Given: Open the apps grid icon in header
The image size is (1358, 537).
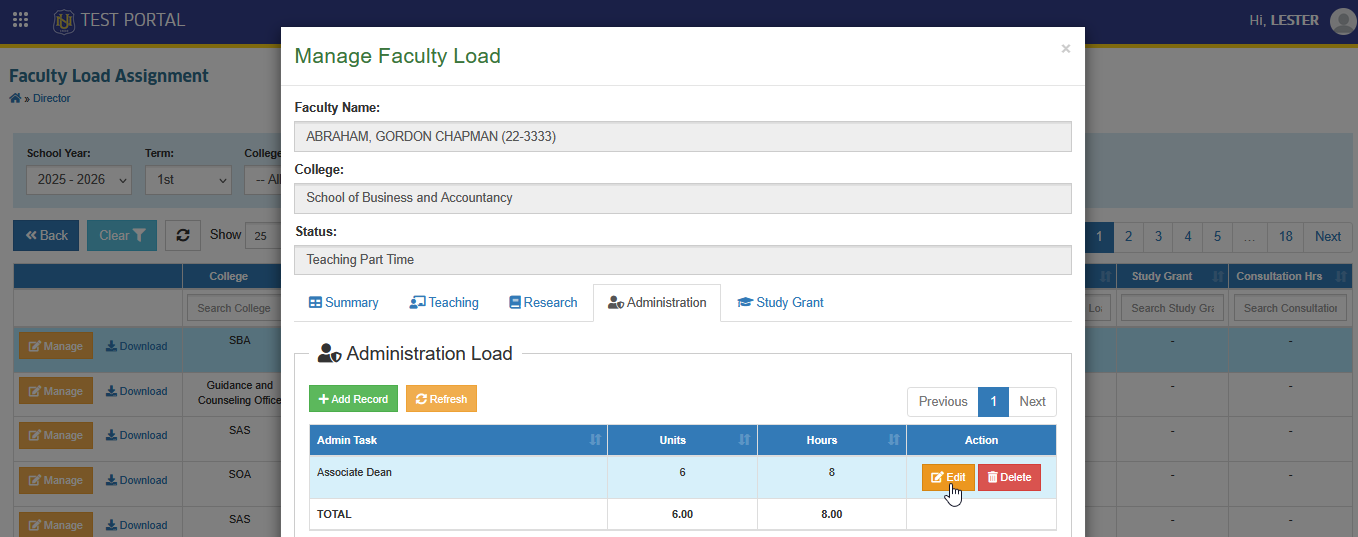Looking at the screenshot, I should (20, 20).
